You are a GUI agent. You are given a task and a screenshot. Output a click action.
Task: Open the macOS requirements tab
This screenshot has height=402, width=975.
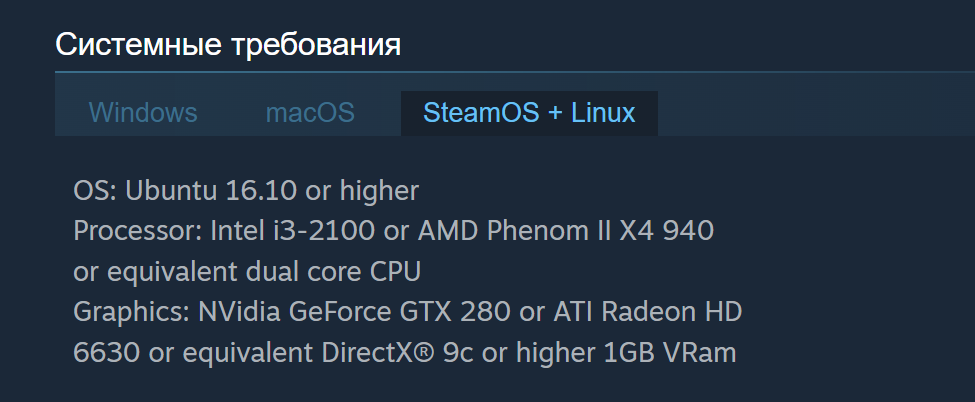tap(310, 113)
